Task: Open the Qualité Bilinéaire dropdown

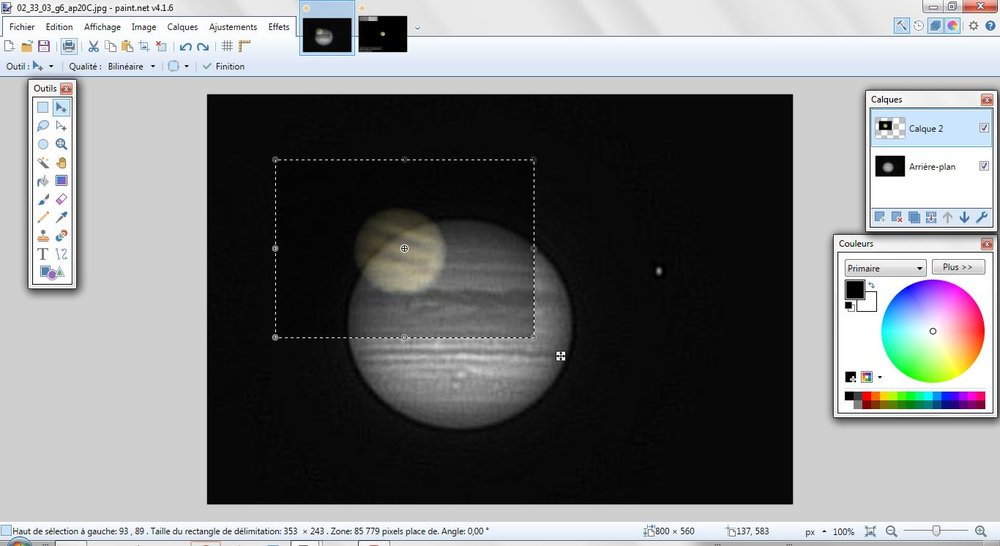Action: pos(131,66)
